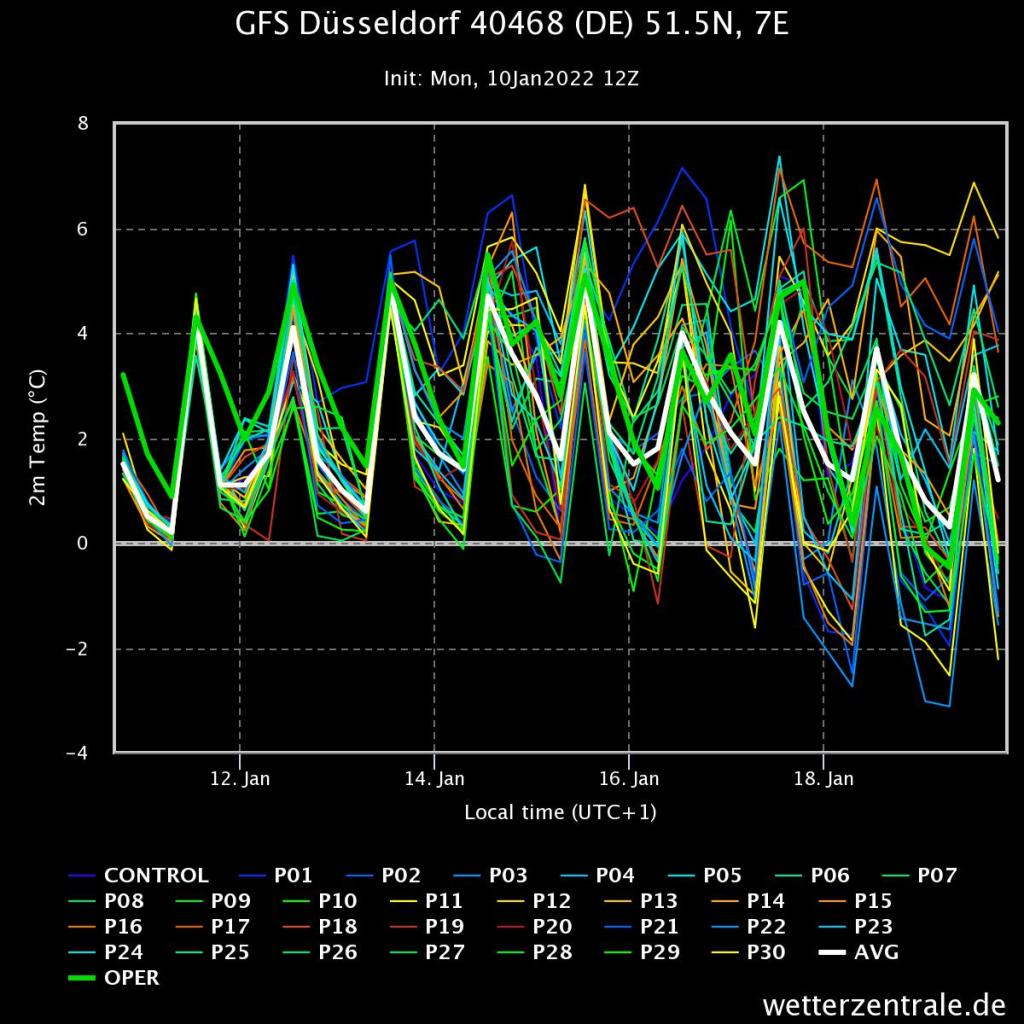Open the wetterzentrale.de watermark link
Image resolution: width=1024 pixels, height=1024 pixels.
882,1001
